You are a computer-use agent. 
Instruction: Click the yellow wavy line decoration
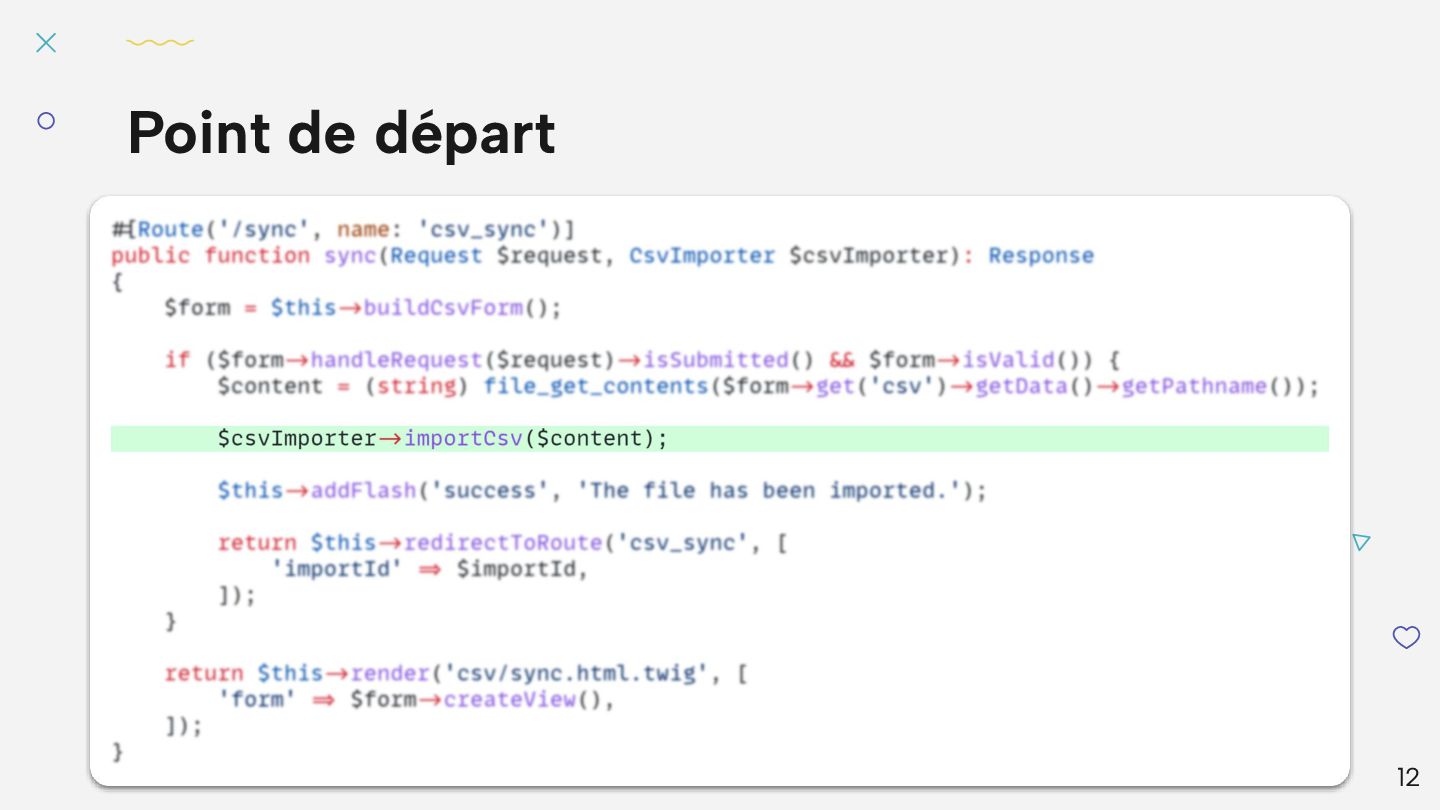(160, 43)
